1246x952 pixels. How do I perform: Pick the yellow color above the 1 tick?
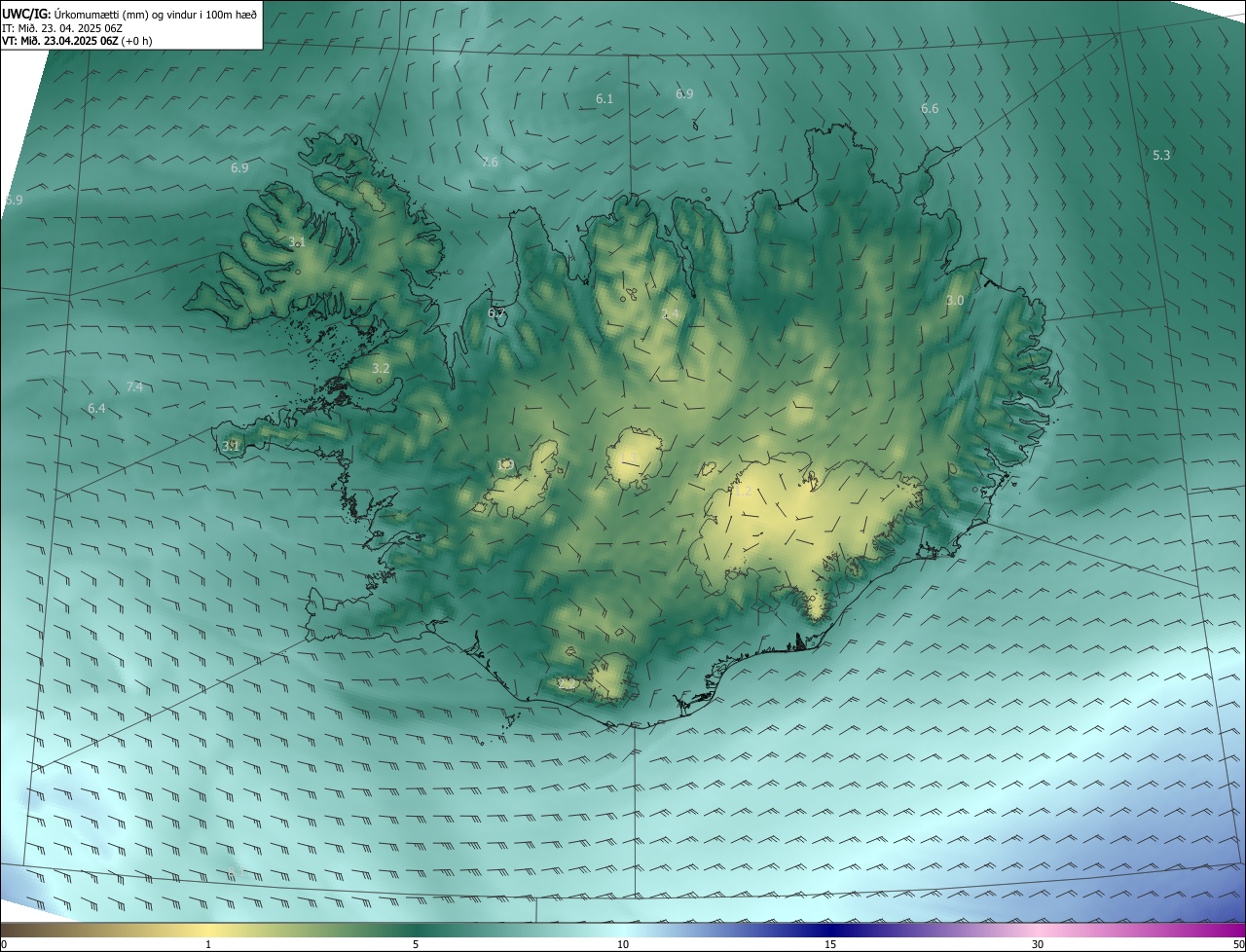208,931
